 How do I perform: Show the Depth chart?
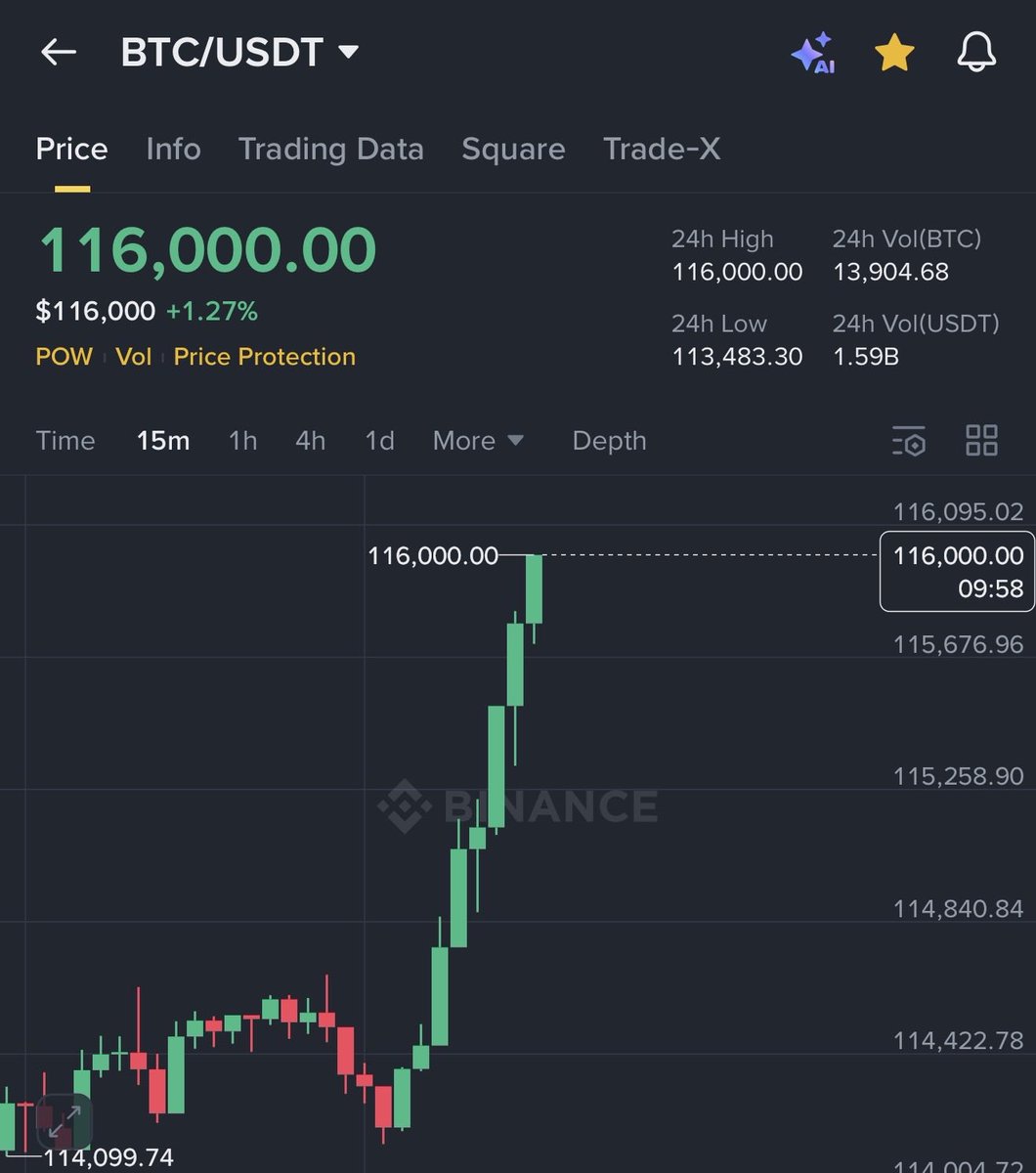click(x=609, y=441)
